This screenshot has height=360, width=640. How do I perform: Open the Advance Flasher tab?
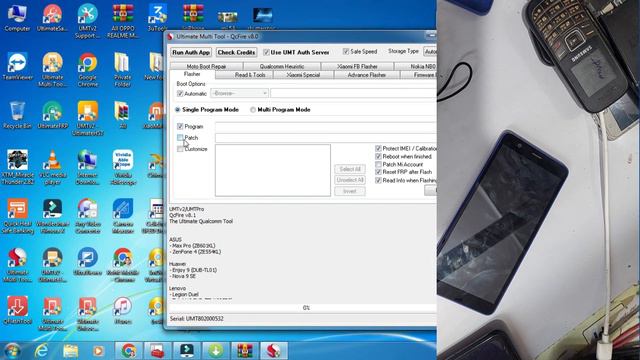point(367,75)
